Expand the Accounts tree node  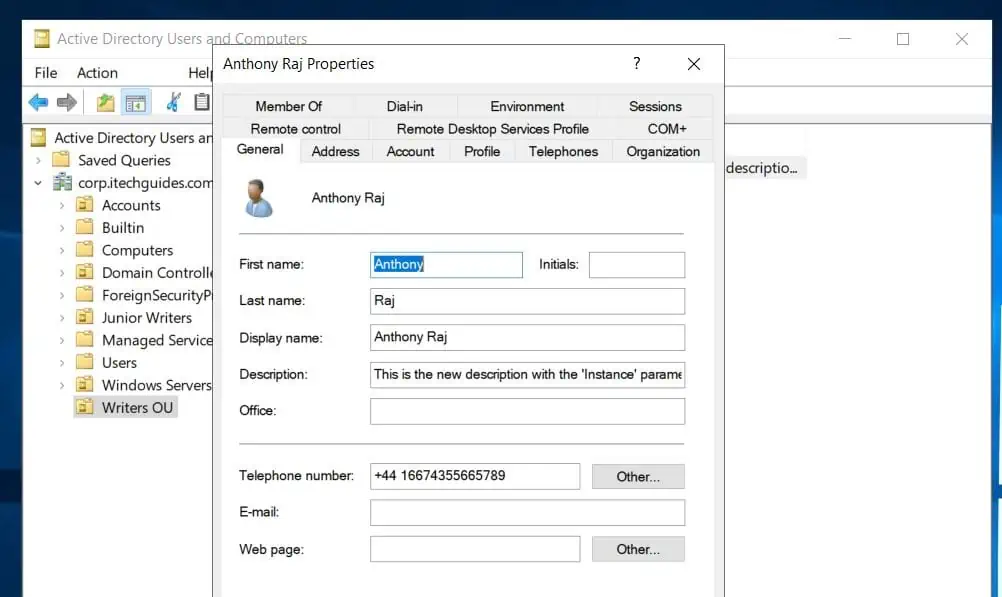(x=62, y=206)
